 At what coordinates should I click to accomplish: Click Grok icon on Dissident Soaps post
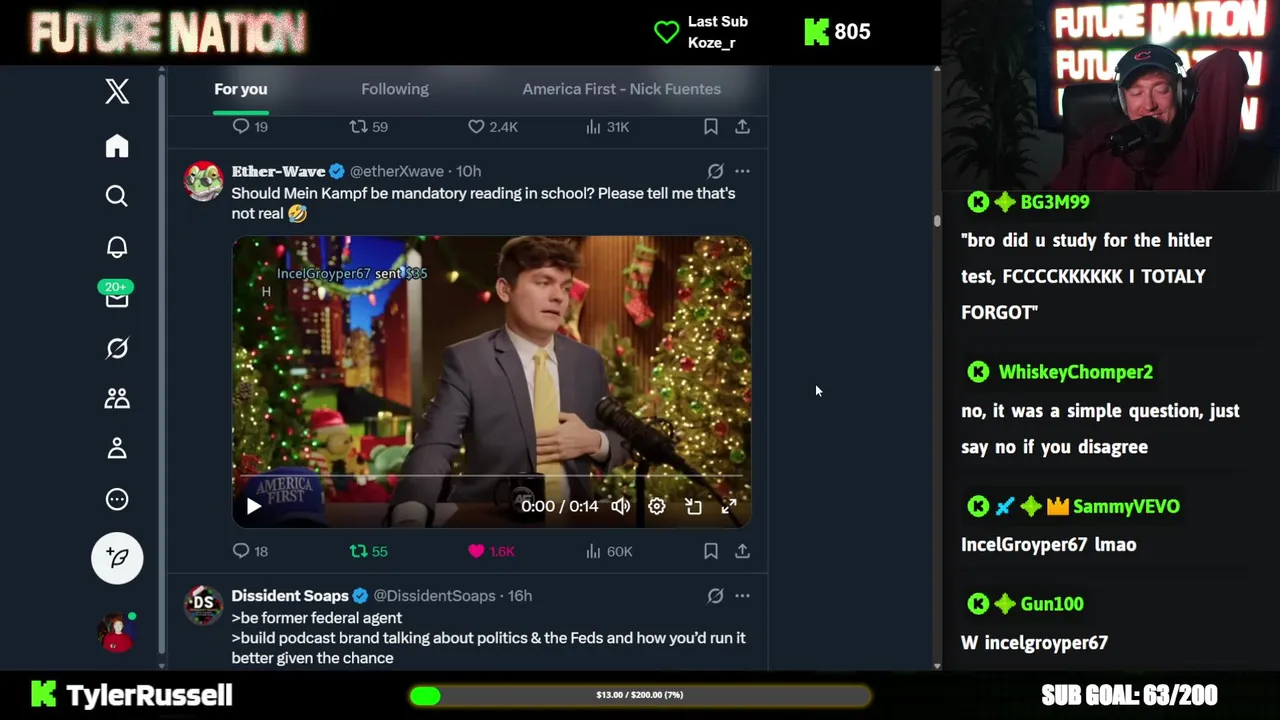point(715,595)
